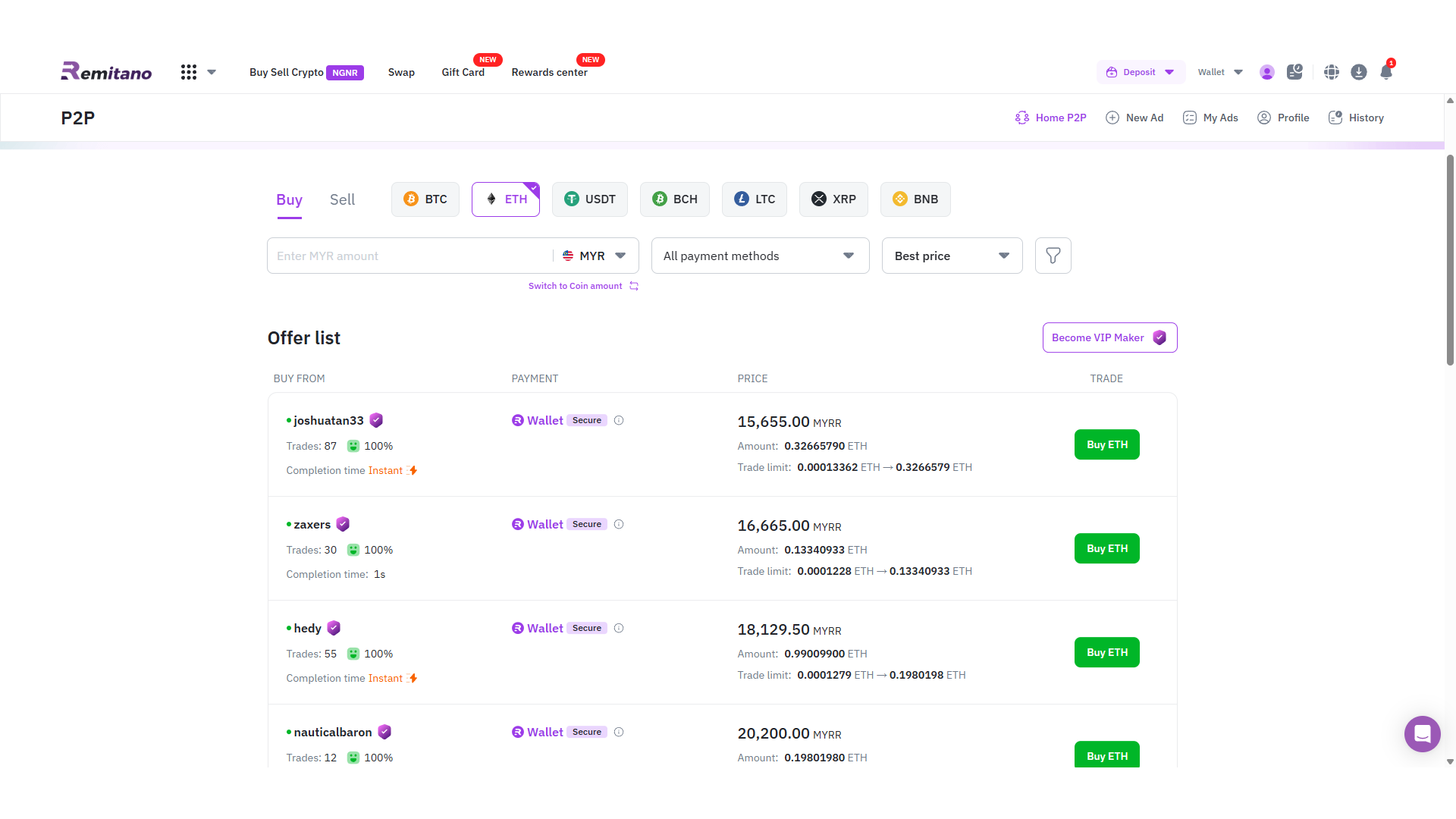Click the Switch to Coin amount link
This screenshot has width=1456, height=819.
(576, 286)
